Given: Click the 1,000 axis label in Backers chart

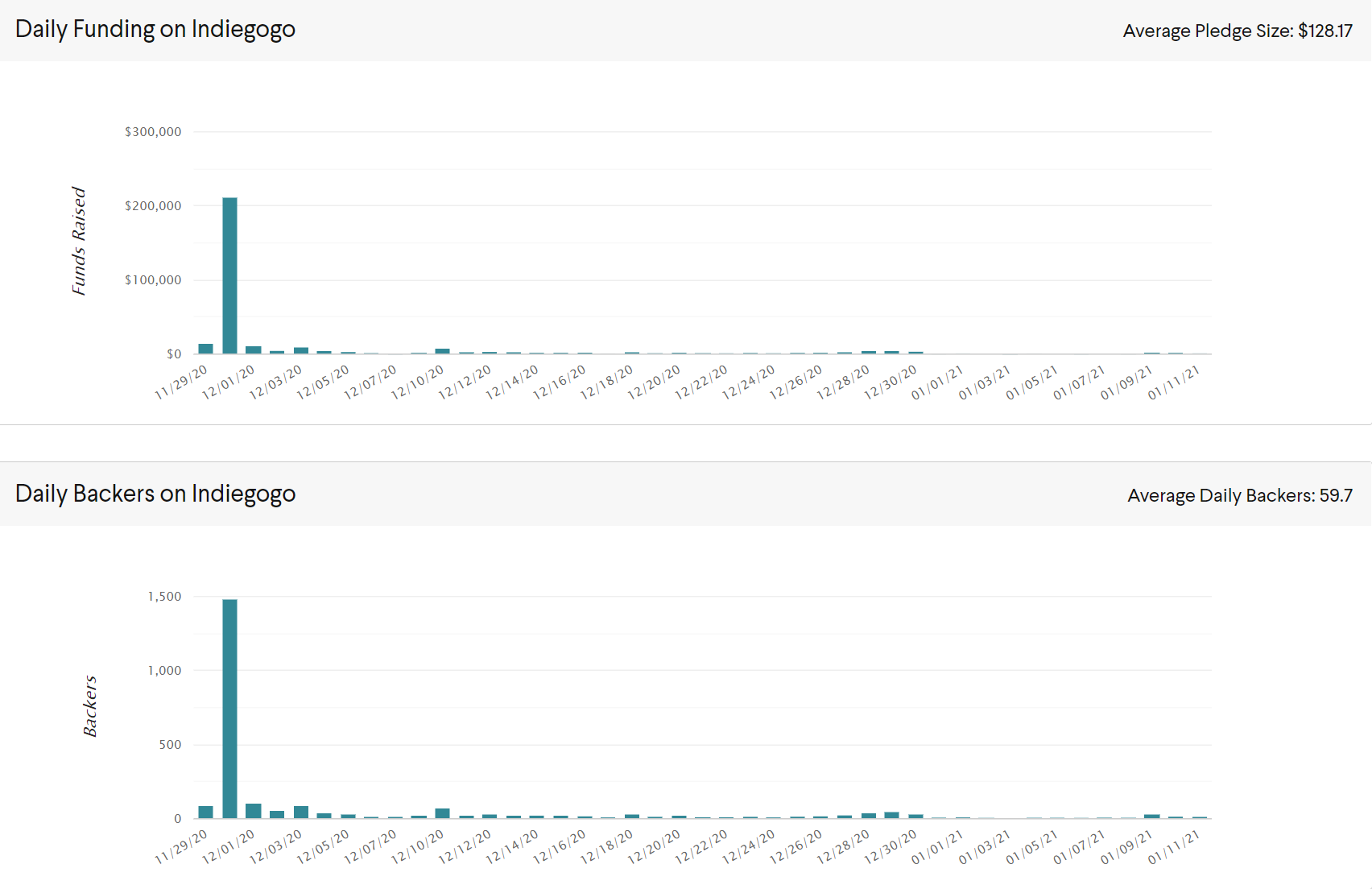Looking at the screenshot, I should click(x=164, y=670).
